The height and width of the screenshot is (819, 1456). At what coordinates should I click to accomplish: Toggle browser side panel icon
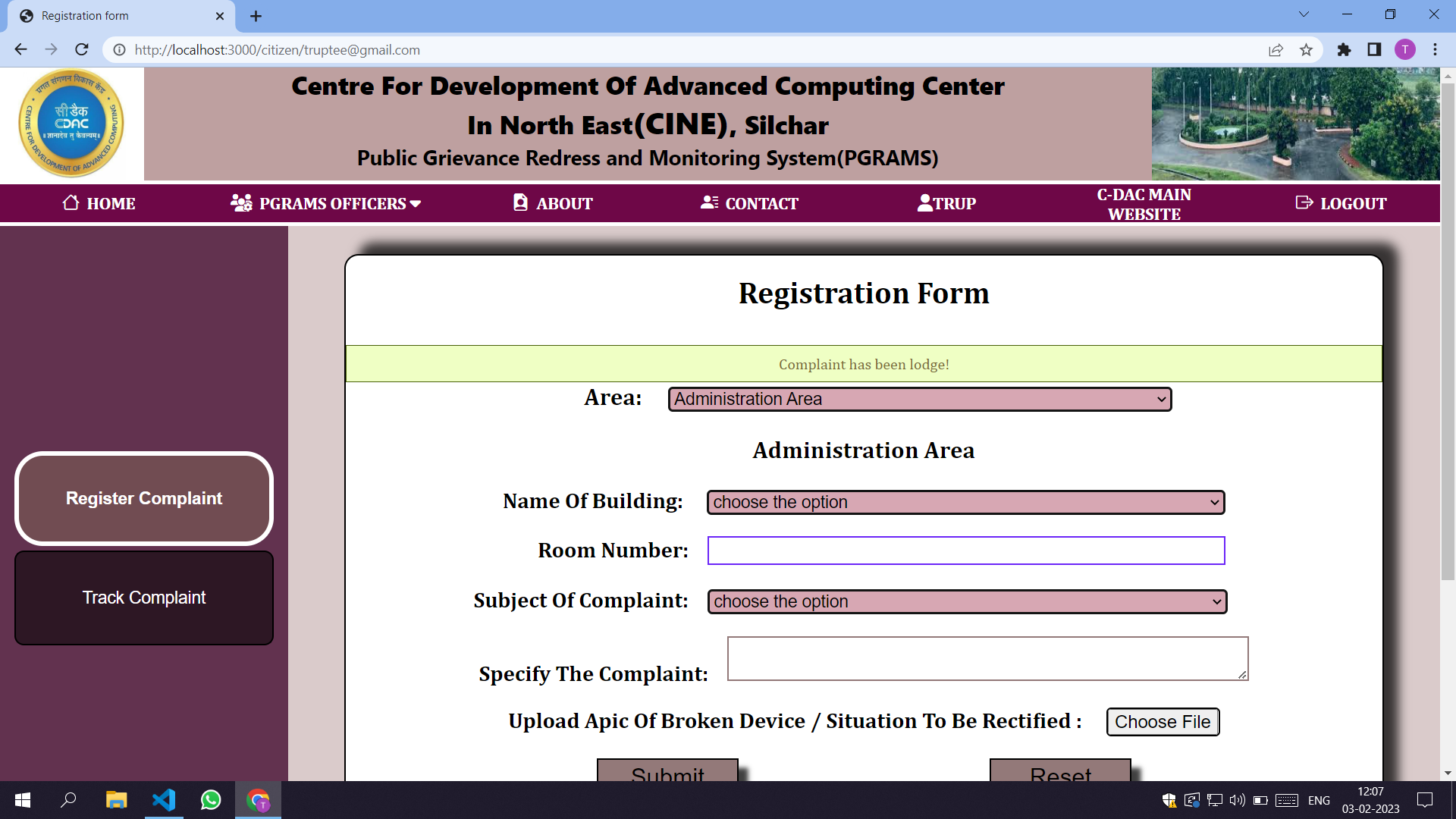pos(1374,50)
